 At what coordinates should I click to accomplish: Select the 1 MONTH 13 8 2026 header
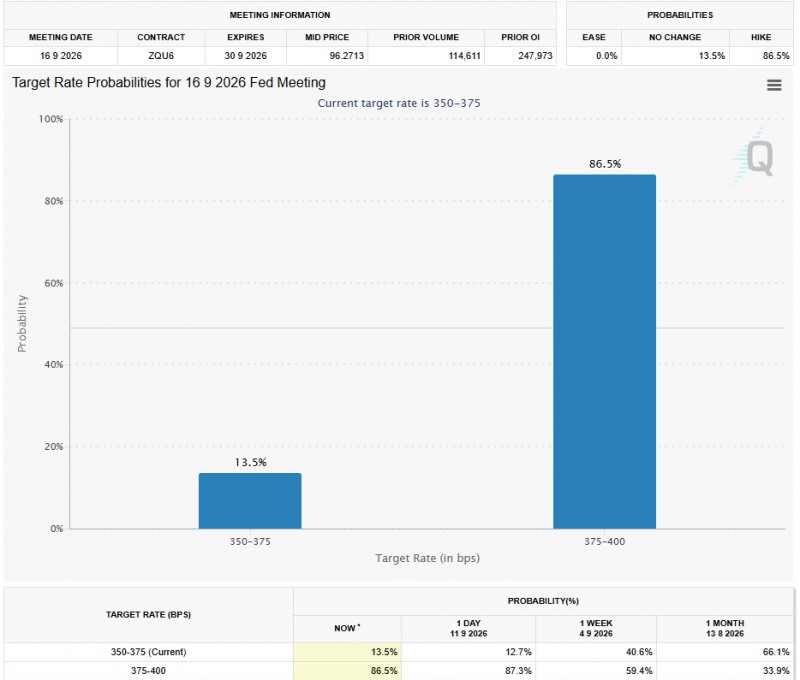[x=725, y=628]
